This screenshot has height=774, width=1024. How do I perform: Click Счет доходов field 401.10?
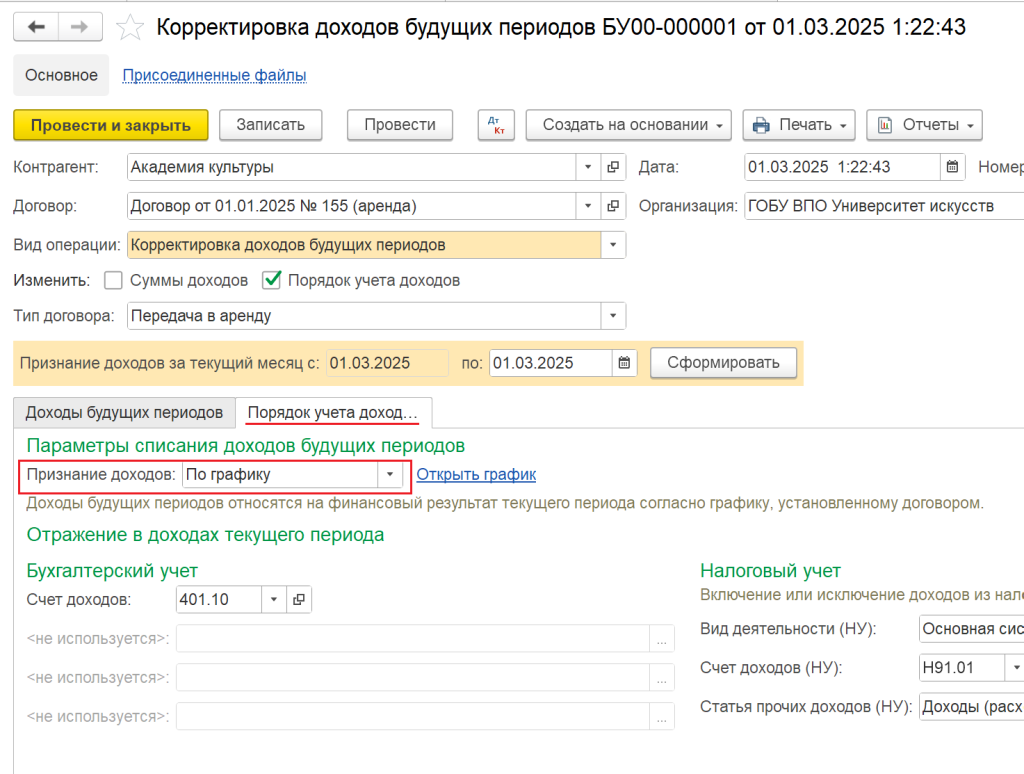[219, 600]
